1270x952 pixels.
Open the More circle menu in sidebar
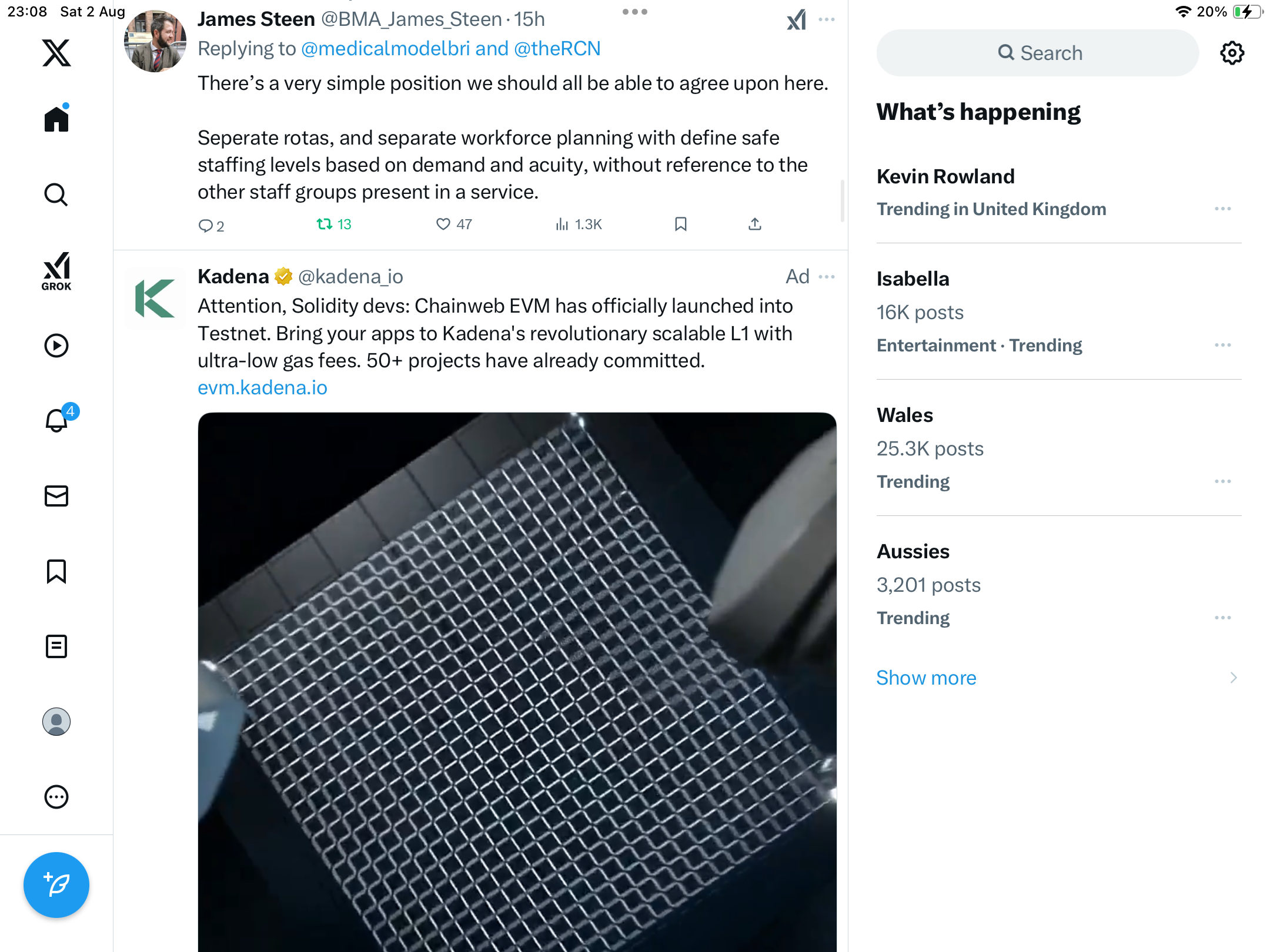56,797
